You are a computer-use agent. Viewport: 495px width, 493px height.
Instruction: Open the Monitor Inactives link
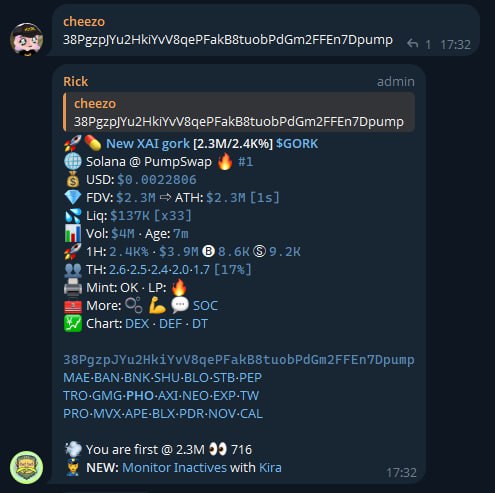174,467
